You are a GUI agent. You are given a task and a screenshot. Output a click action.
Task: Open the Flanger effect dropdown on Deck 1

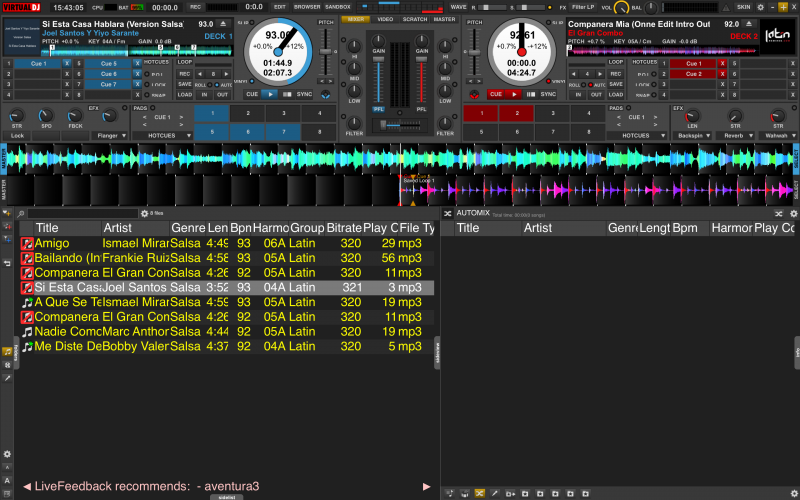pyautogui.click(x=109, y=136)
